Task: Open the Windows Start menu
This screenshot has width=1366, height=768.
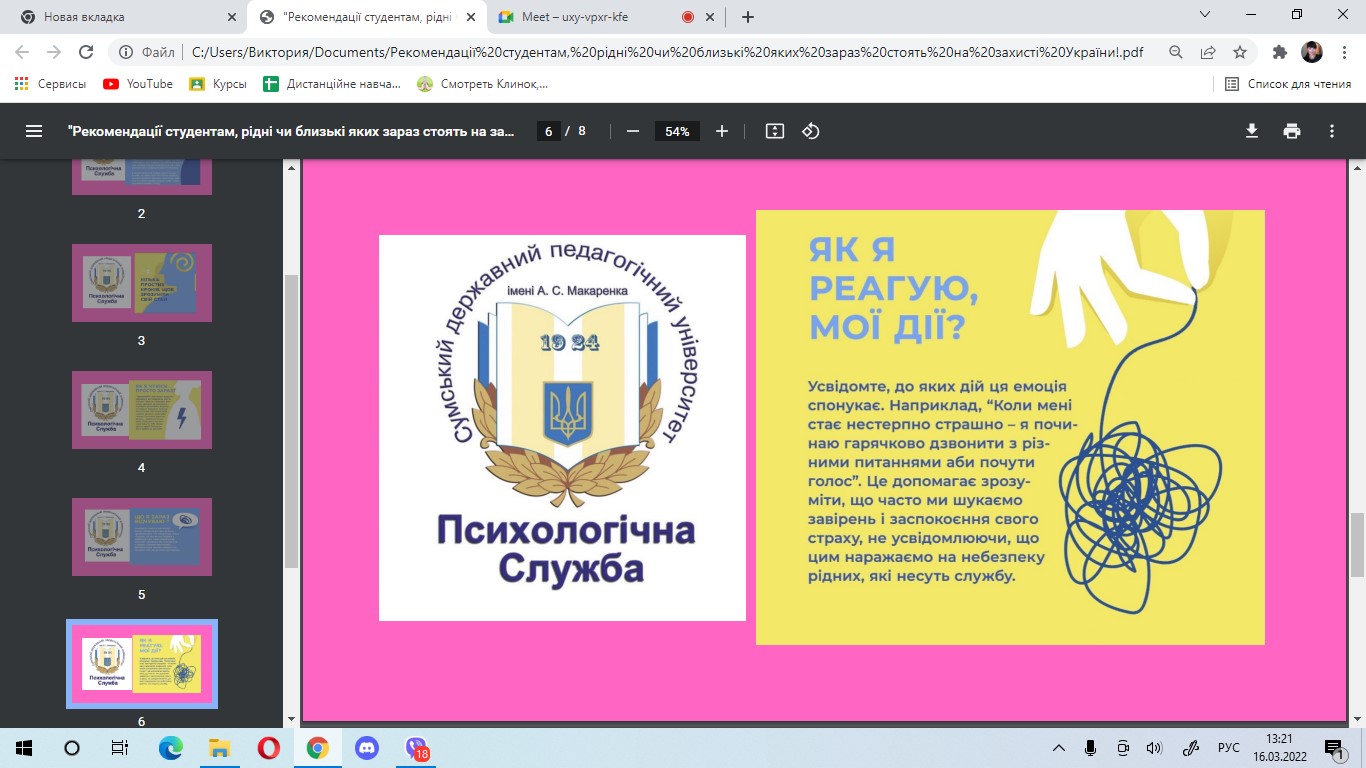Action: point(24,748)
